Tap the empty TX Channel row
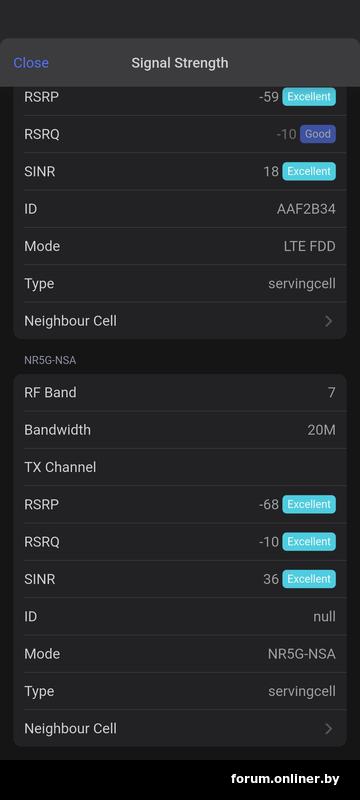 180,467
